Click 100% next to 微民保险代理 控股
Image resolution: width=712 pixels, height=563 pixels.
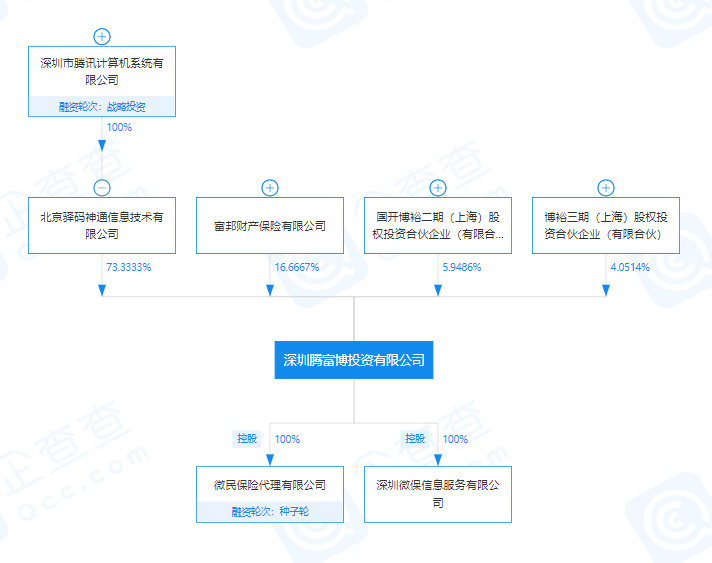point(287,439)
